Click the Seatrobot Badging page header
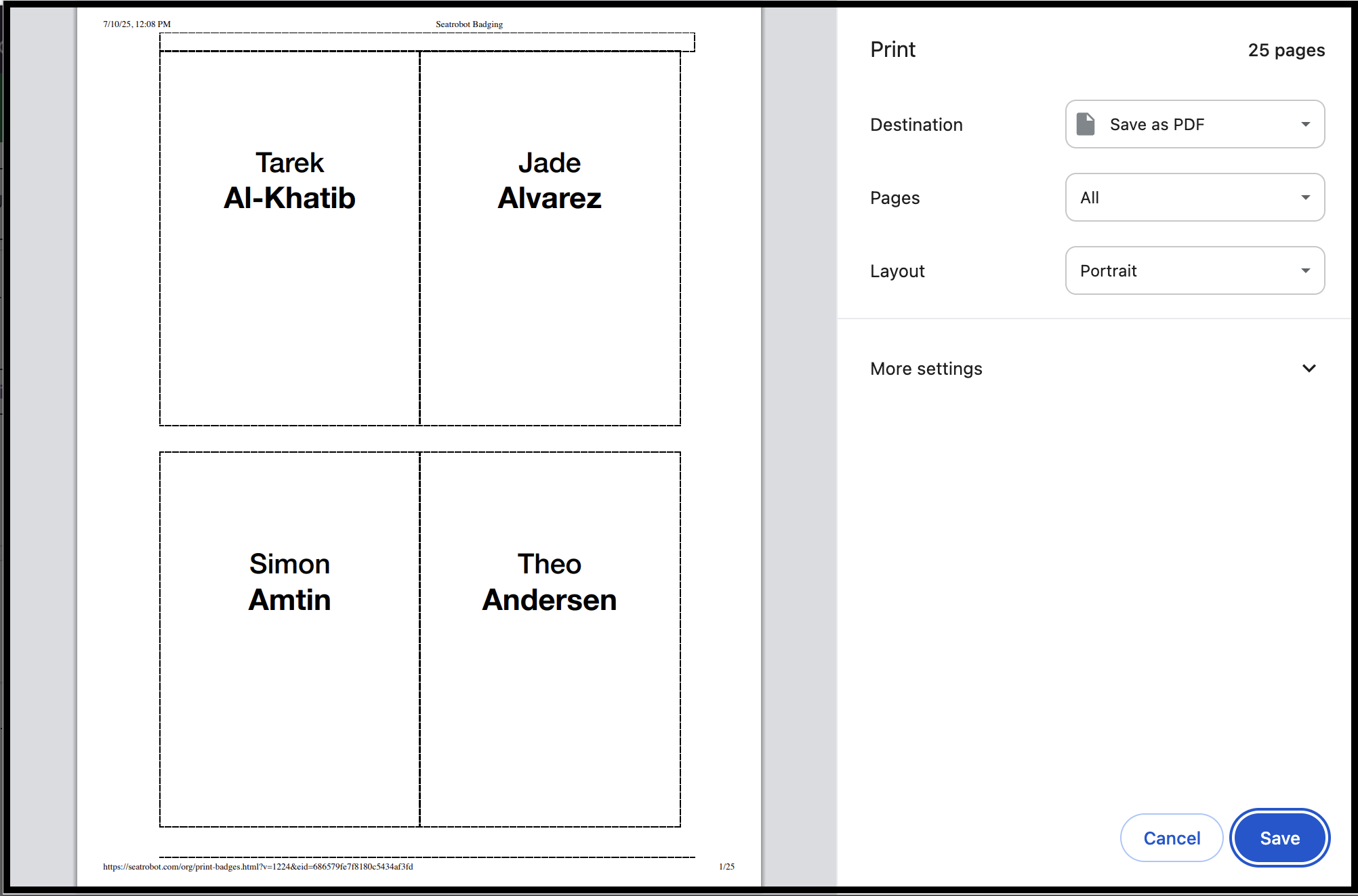 pyautogui.click(x=469, y=24)
